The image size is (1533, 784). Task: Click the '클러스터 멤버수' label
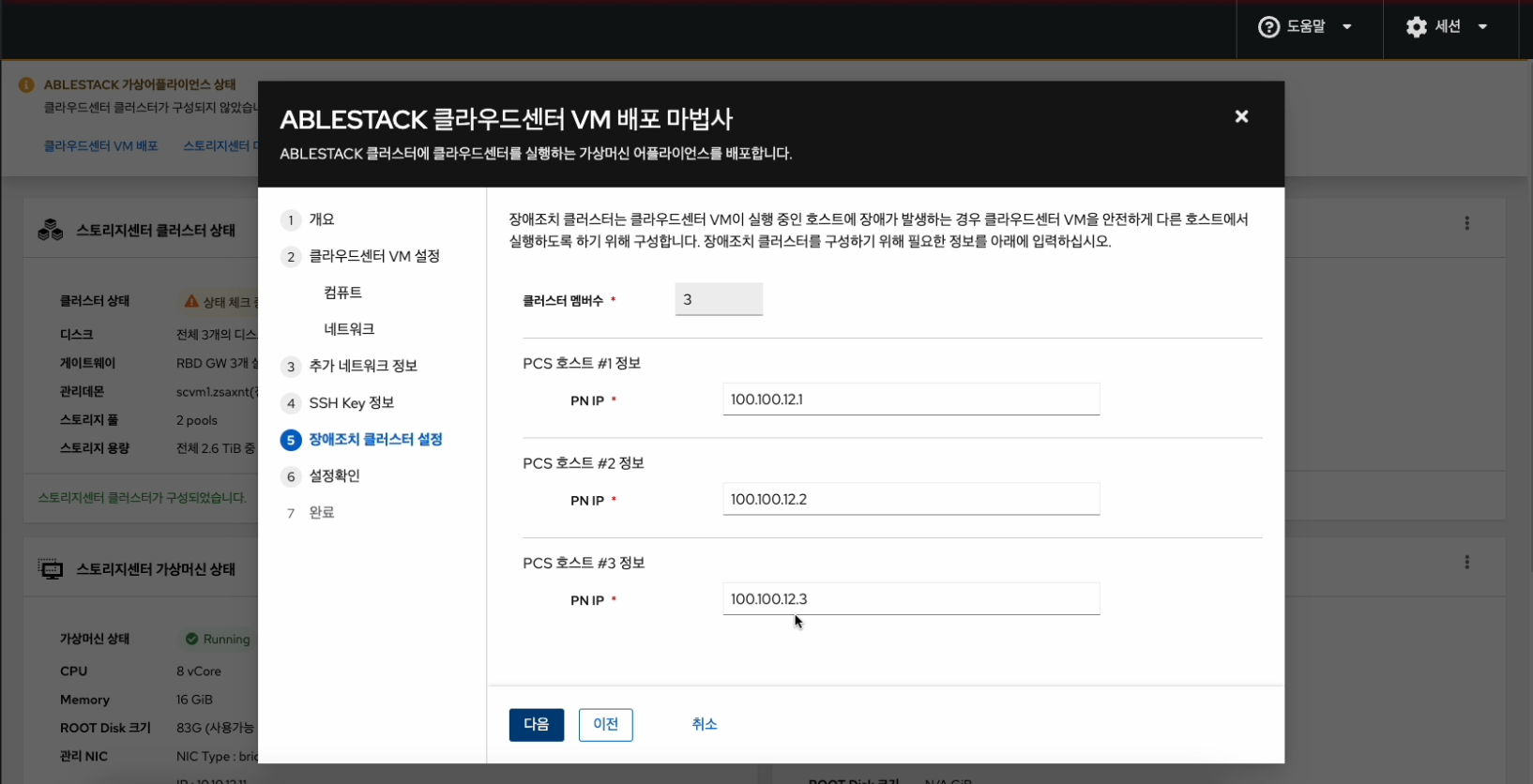[x=563, y=301]
